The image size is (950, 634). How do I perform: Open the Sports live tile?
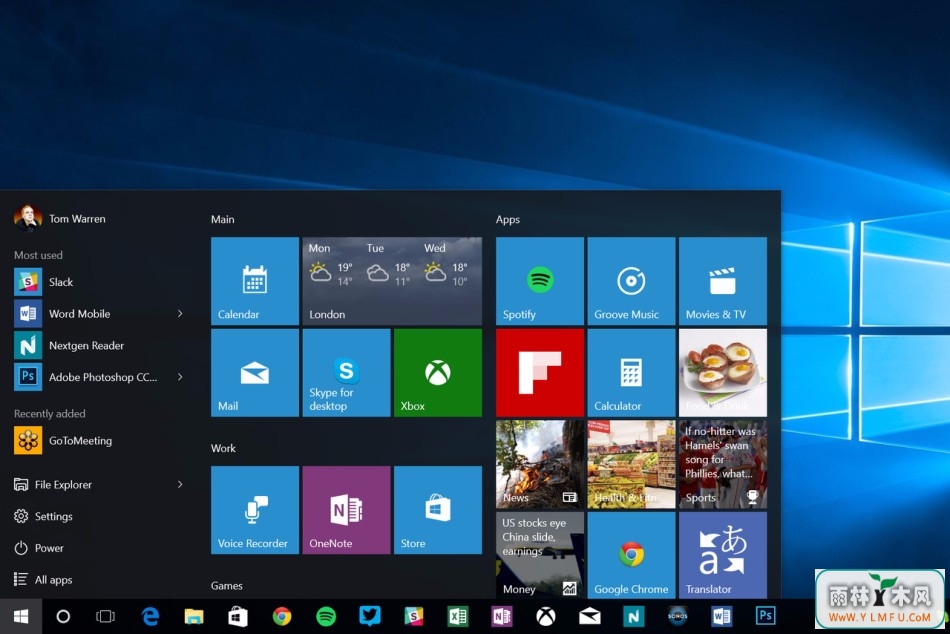click(x=723, y=464)
